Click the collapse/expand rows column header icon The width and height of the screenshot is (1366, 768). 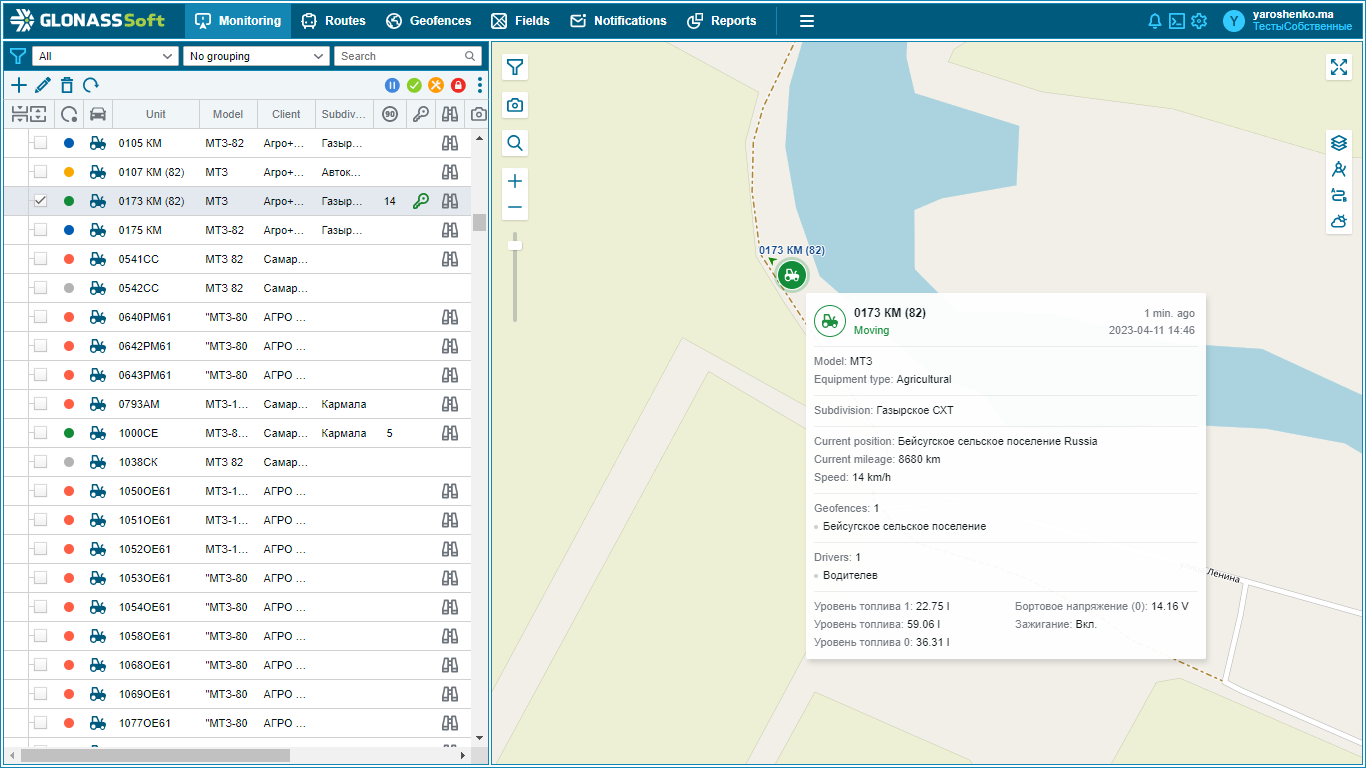[29, 114]
